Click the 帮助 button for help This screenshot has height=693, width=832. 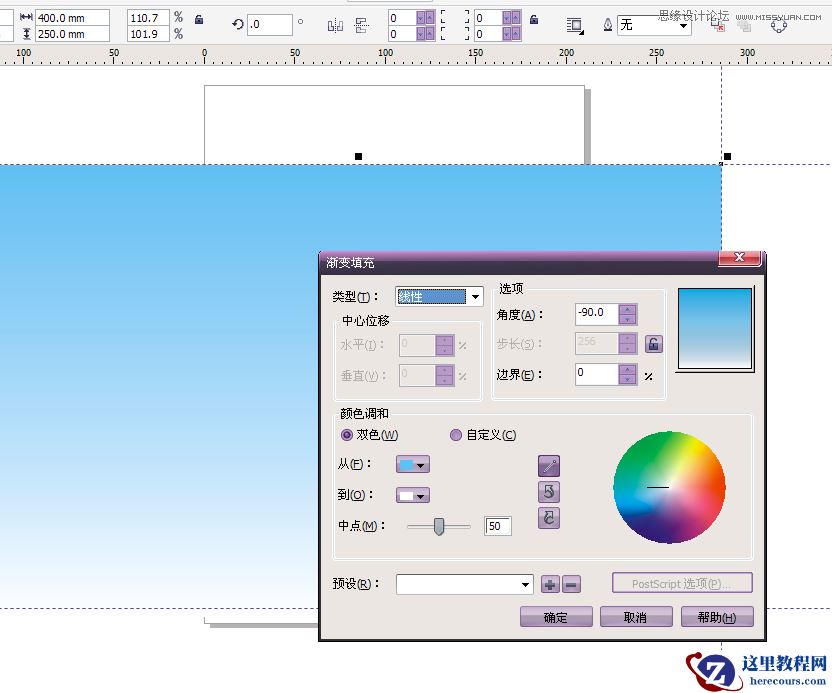[716, 617]
